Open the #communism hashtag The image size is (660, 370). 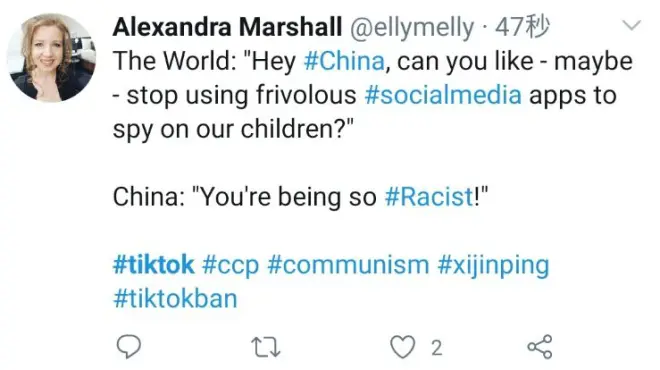348,265
